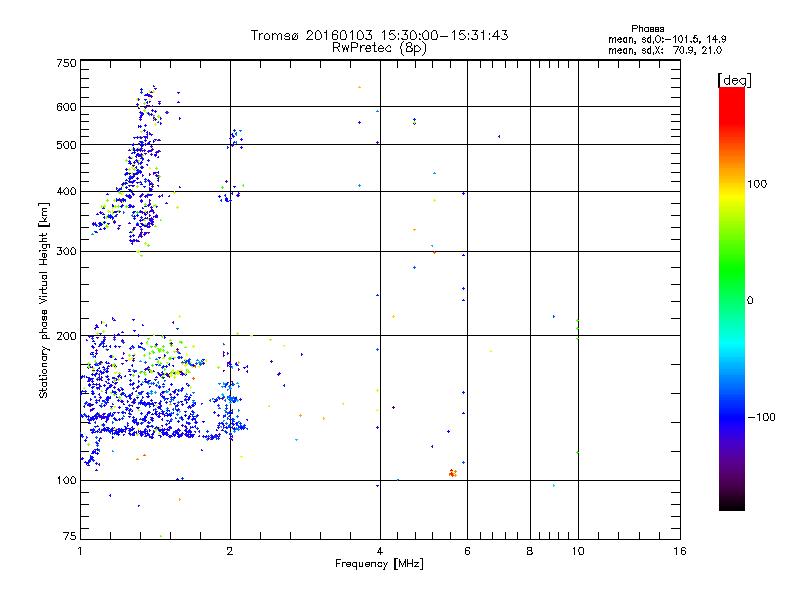Click the x-axis tick label '1'

(x=80, y=551)
